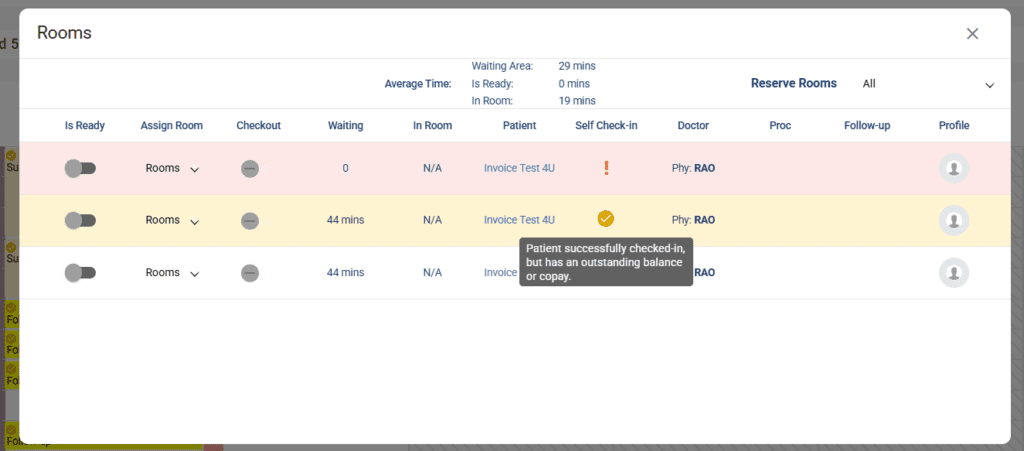Image resolution: width=1024 pixels, height=451 pixels.
Task: Toggle Is Ready switch in the white row
Action: pyautogui.click(x=80, y=273)
